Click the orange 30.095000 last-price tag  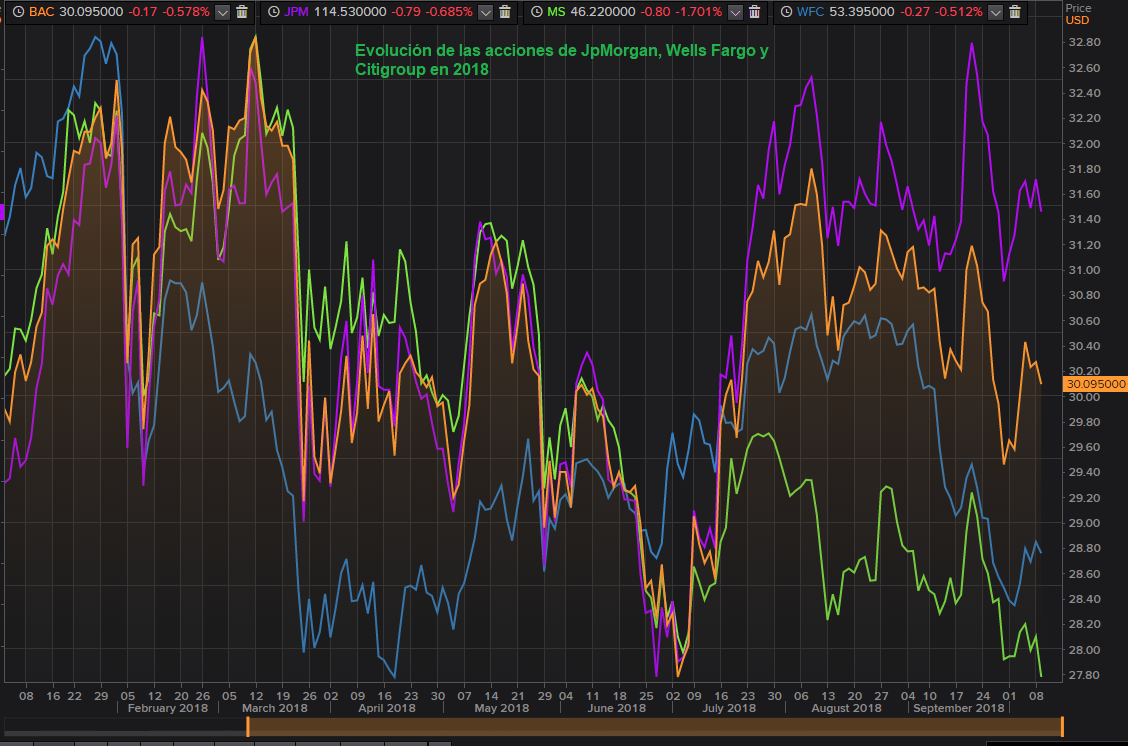pos(1095,384)
